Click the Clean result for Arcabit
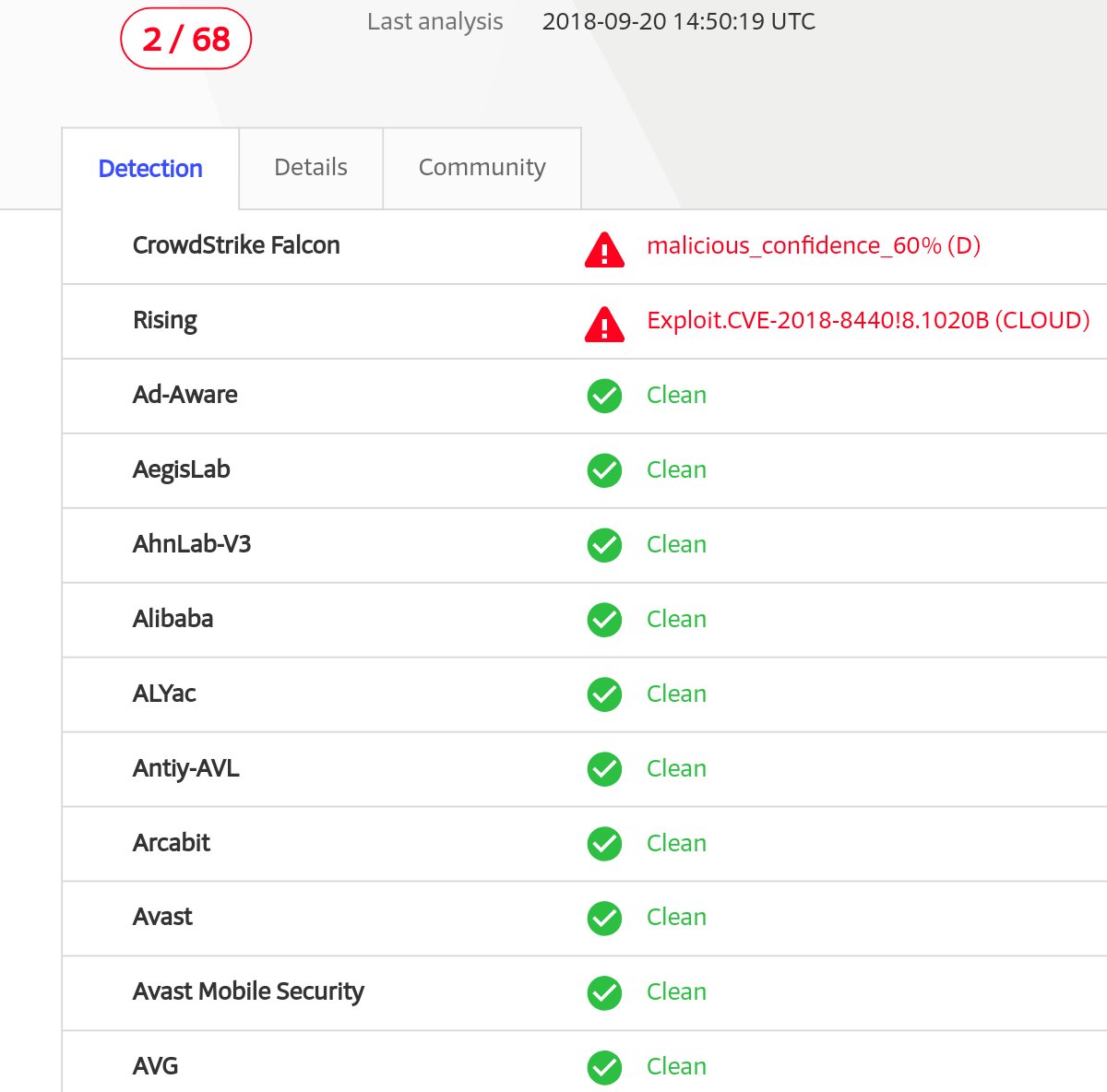Viewport: 1107px width, 1092px height. tap(677, 843)
